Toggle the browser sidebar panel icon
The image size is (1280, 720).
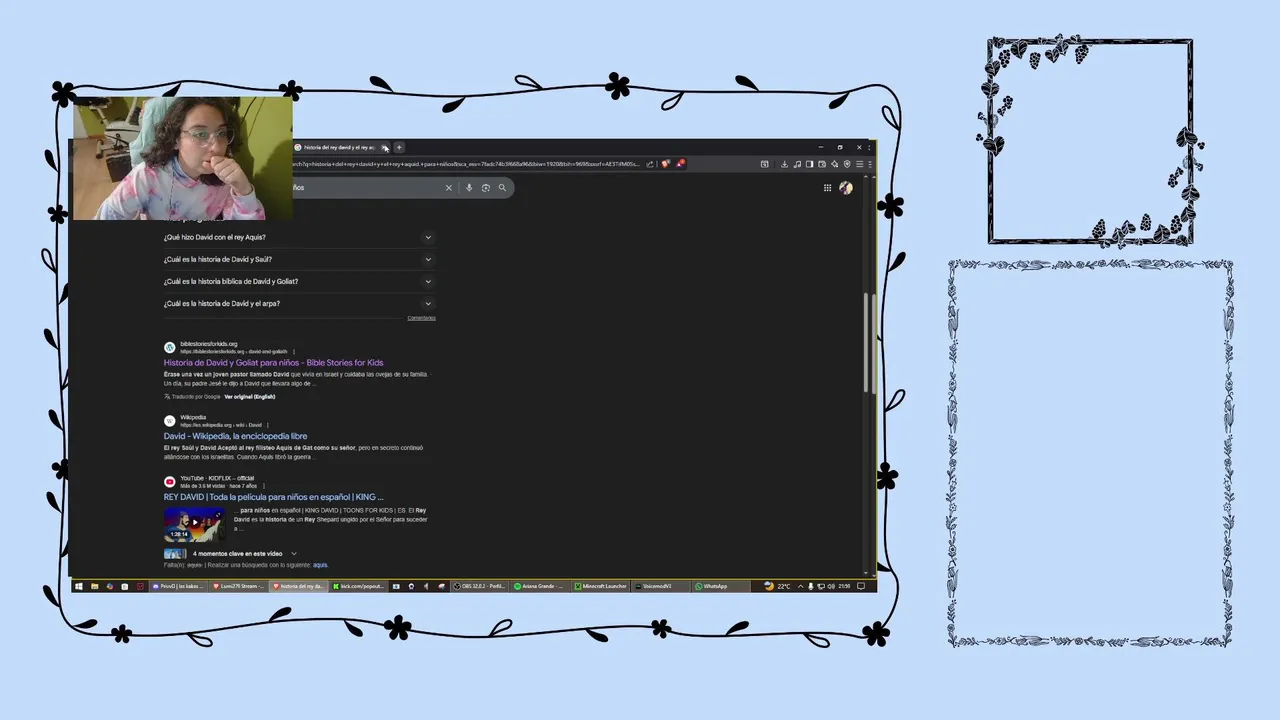coord(809,164)
